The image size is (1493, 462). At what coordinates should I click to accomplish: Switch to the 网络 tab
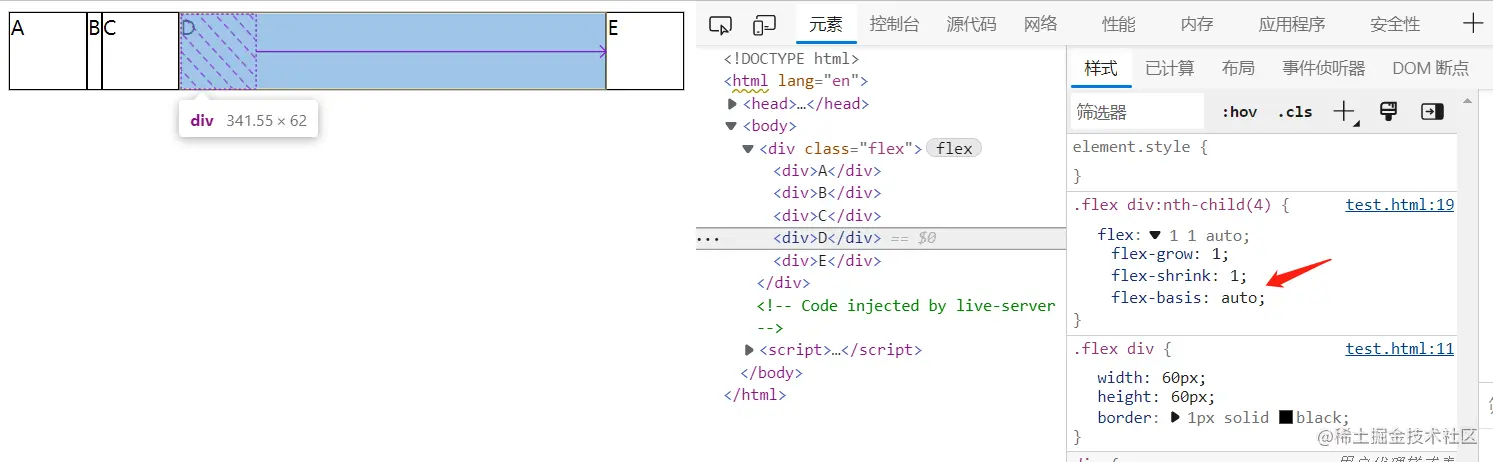click(x=1041, y=25)
